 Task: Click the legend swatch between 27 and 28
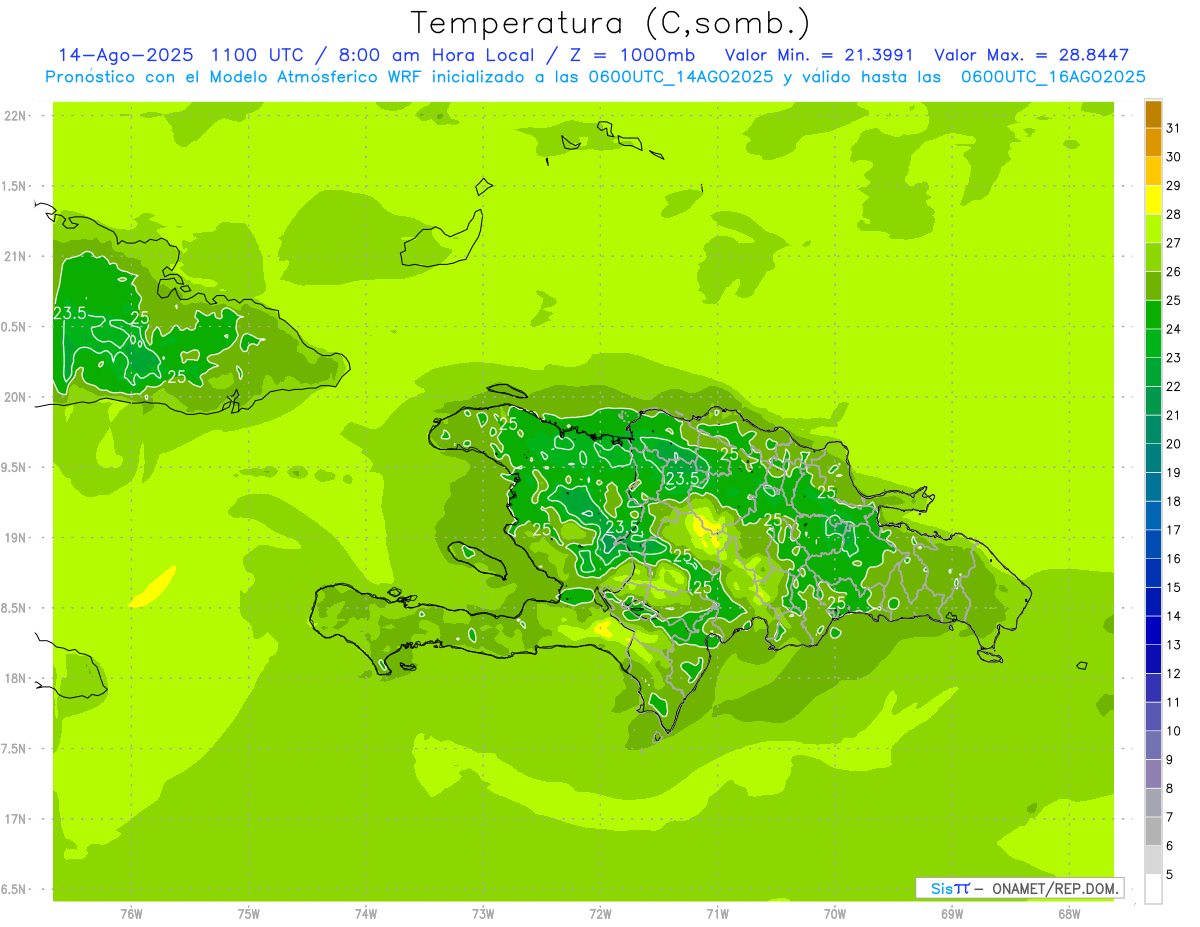pyautogui.click(x=1153, y=229)
